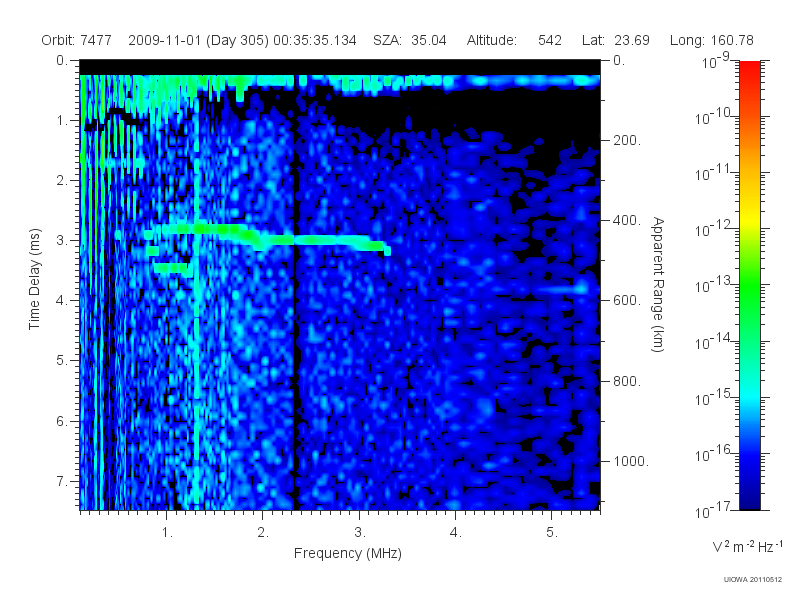Click the Time Delay (ms) axis label
The image size is (800, 600).
34,279
